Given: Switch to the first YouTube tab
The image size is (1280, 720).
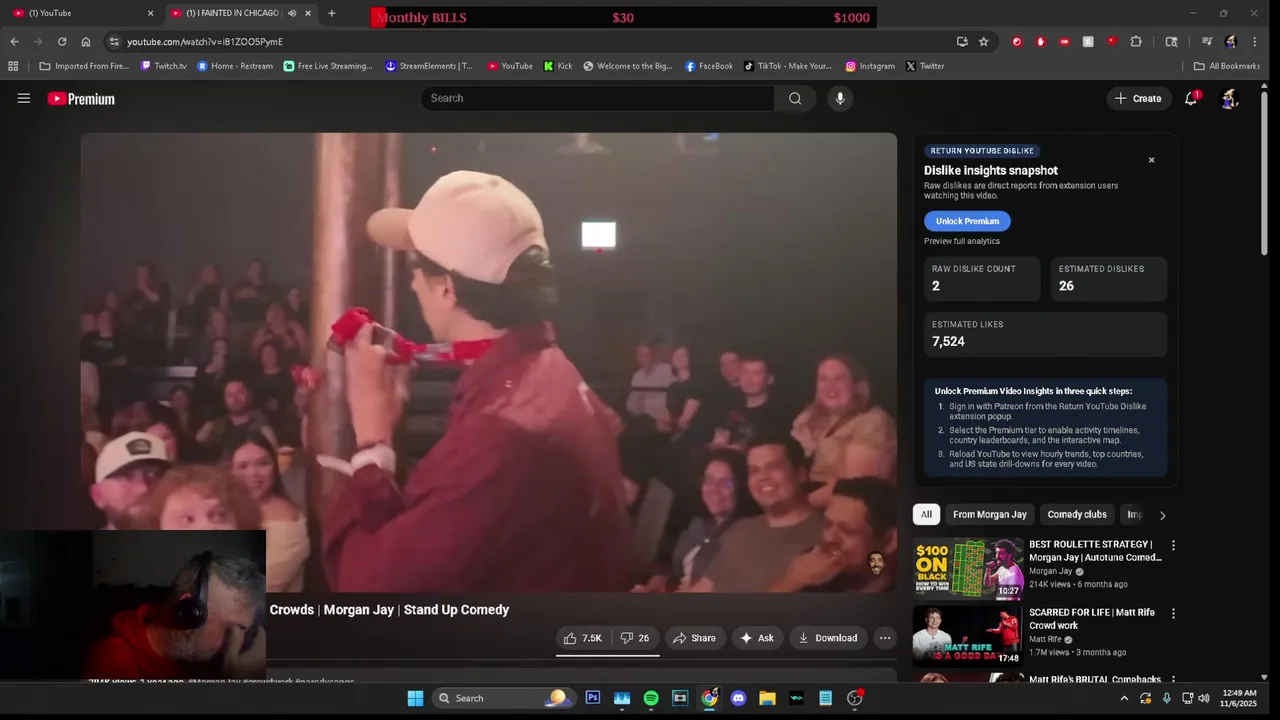Looking at the screenshot, I should coord(80,13).
